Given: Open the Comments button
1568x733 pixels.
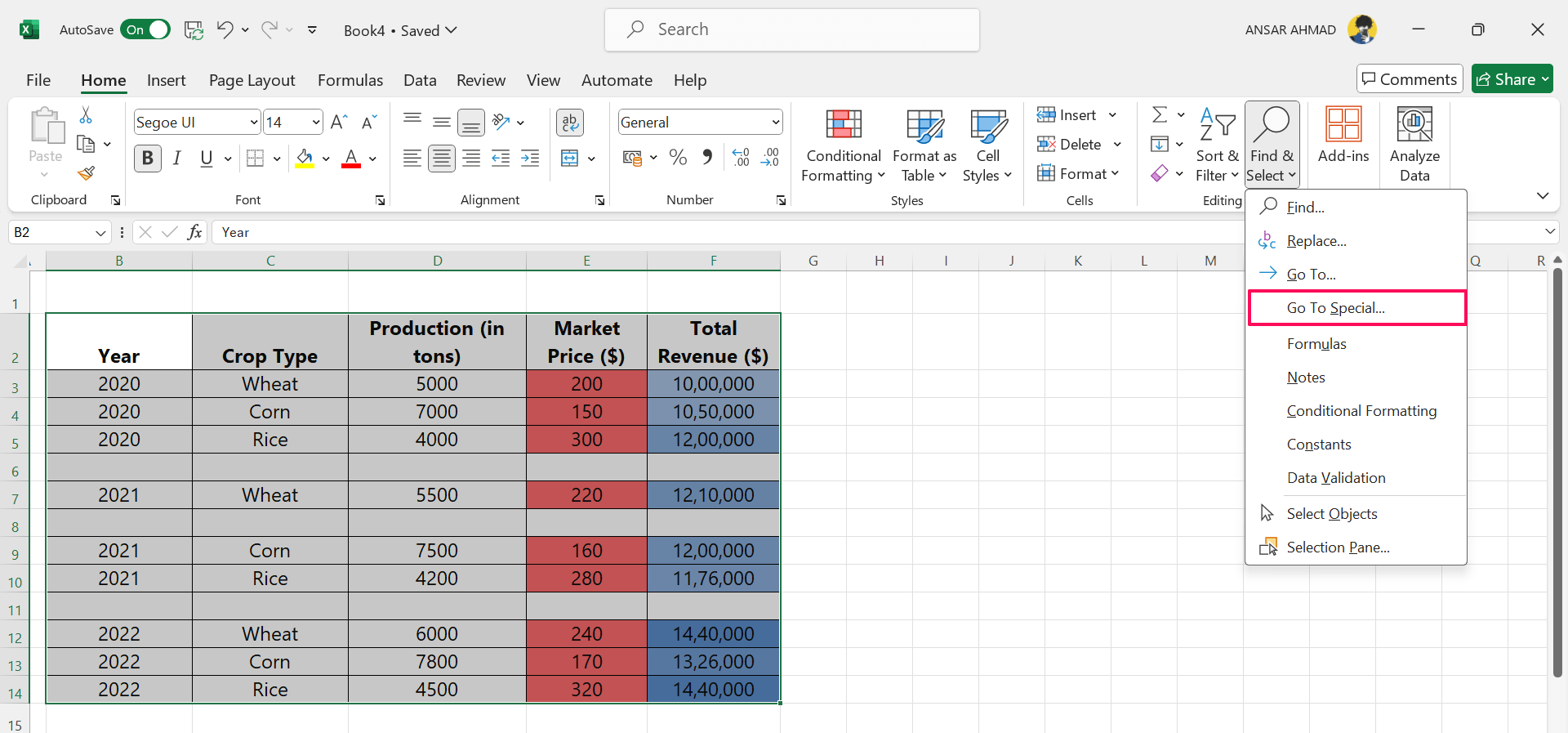Looking at the screenshot, I should point(1409,79).
